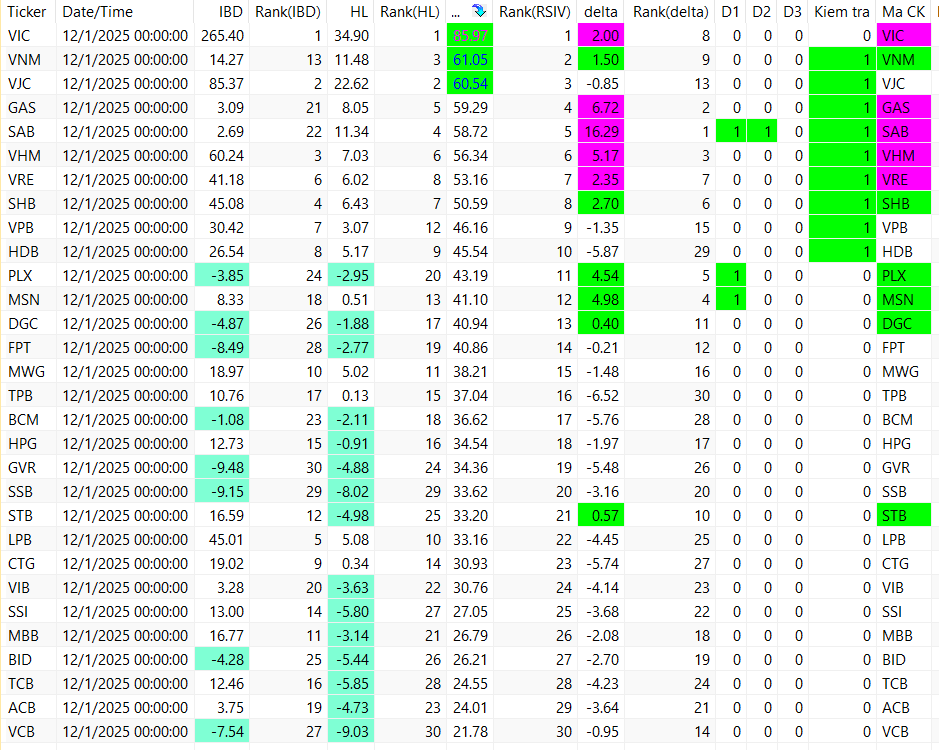Click the magenta delta value 16.29
Image resolution: width=939 pixels, height=750 pixels.
pyautogui.click(x=601, y=131)
